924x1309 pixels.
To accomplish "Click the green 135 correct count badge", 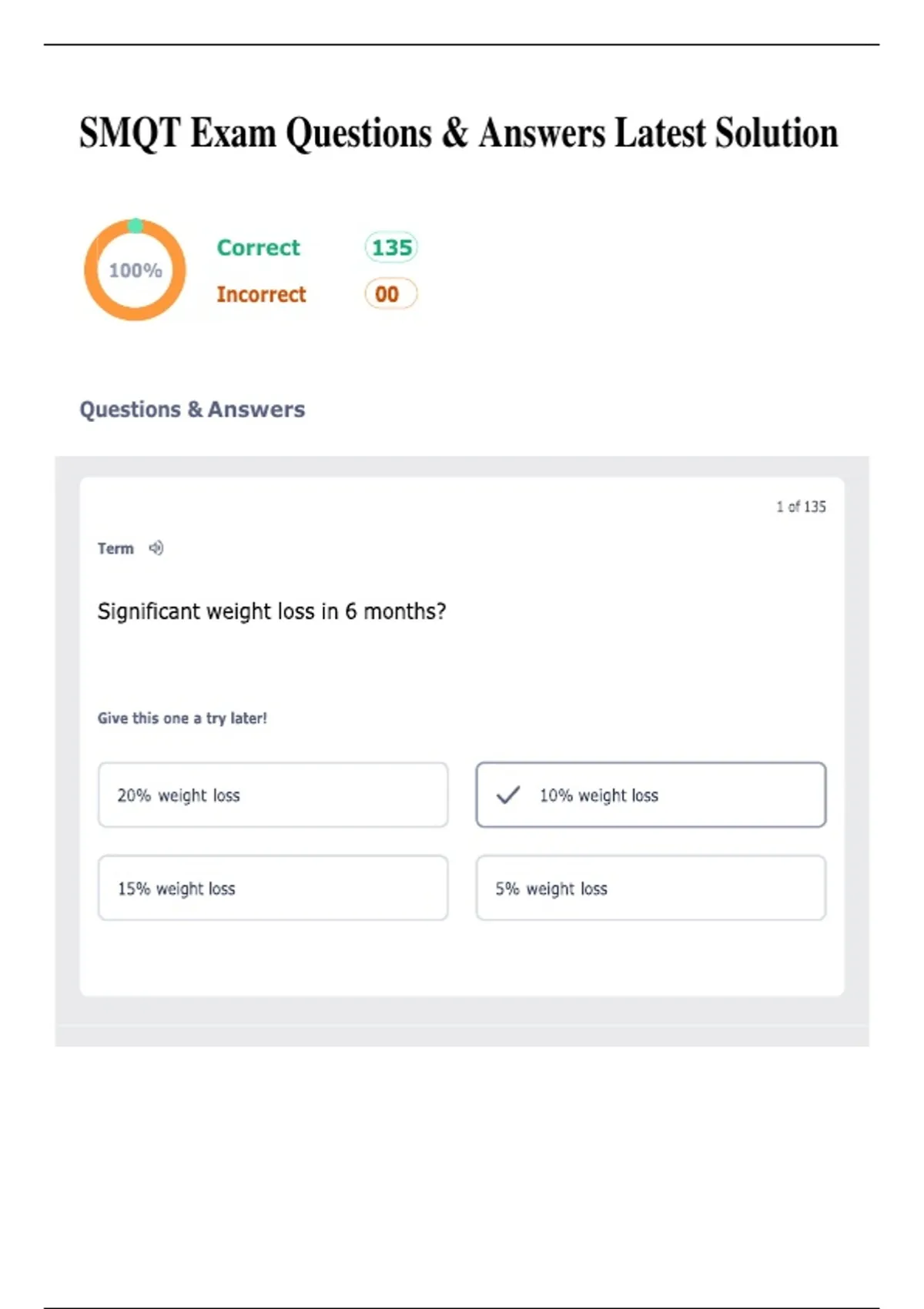I will 391,247.
